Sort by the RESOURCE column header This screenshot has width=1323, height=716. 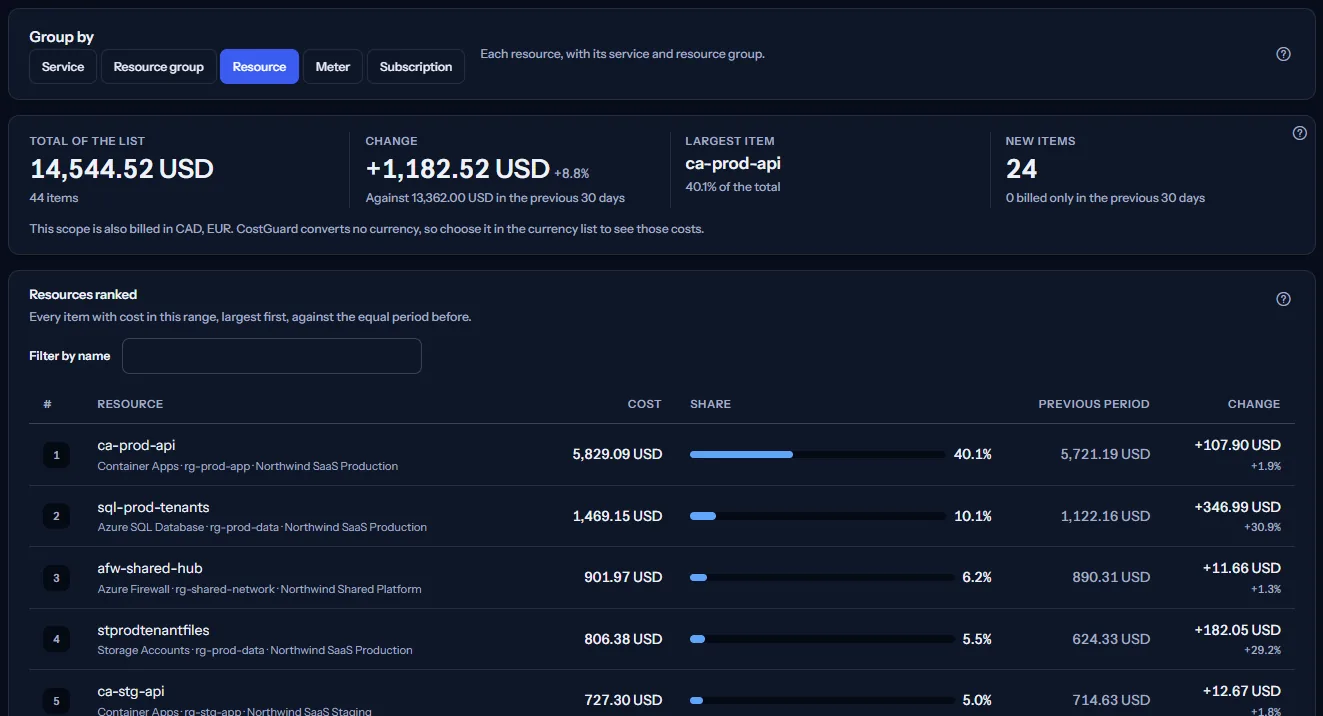tap(130, 404)
